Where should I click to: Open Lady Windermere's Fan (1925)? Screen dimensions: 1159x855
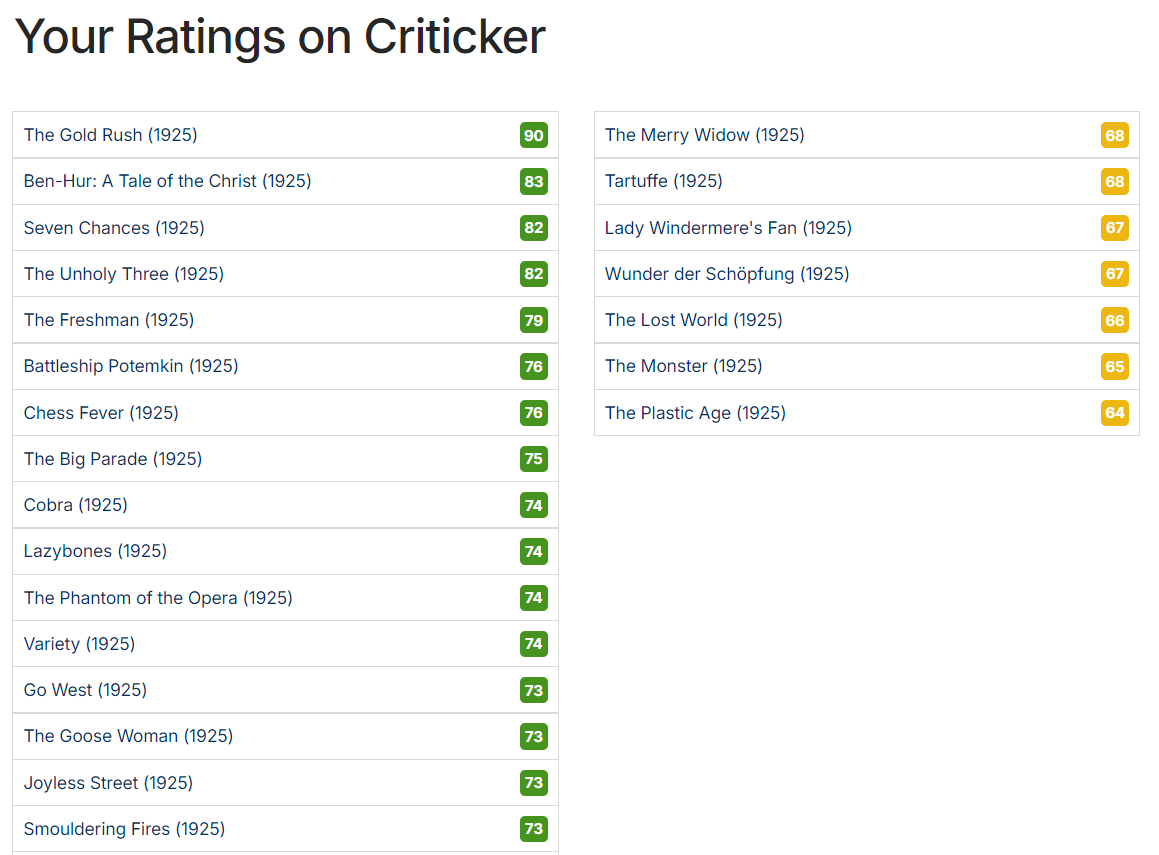[728, 228]
